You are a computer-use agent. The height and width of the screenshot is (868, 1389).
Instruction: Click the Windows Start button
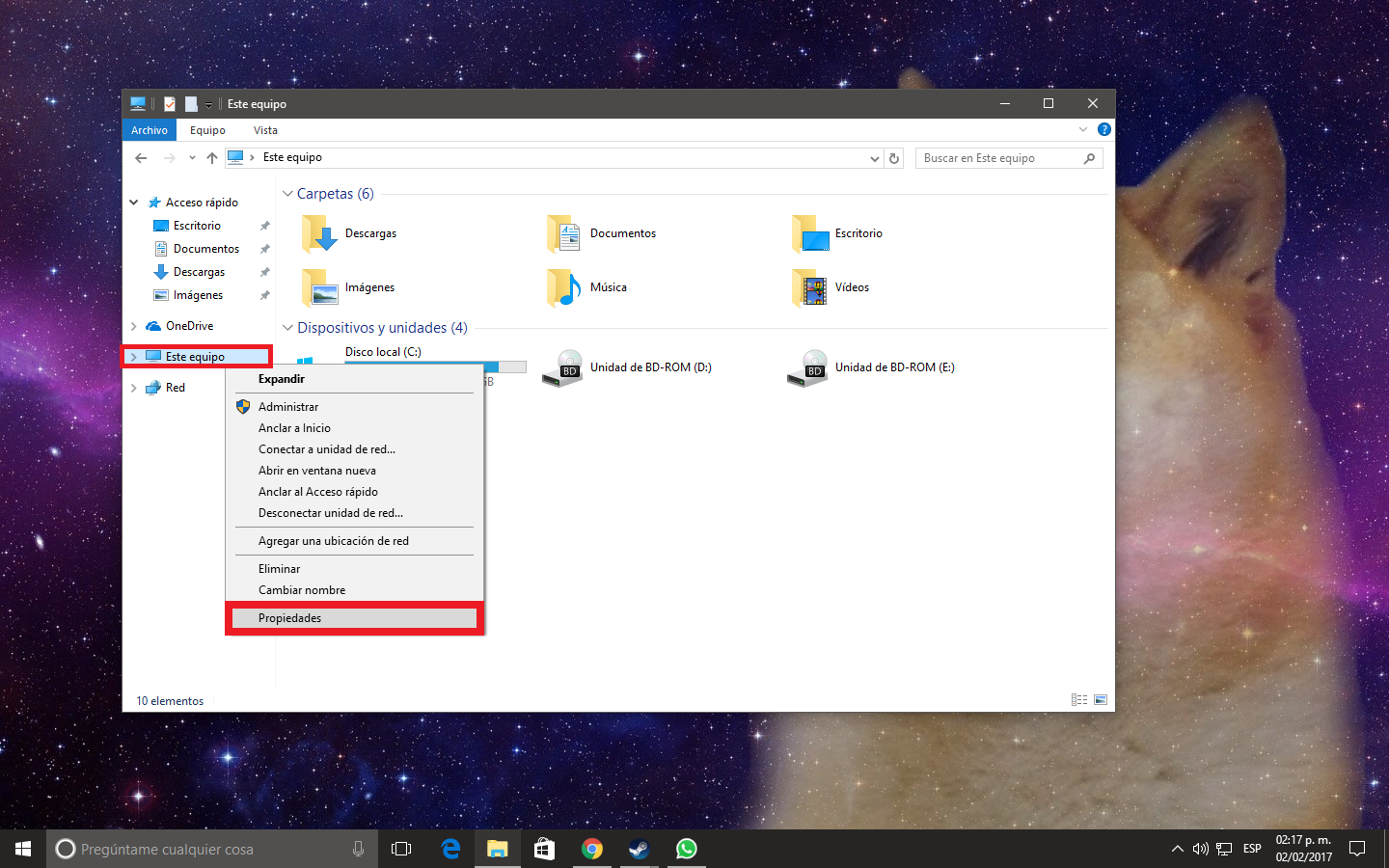(23, 849)
